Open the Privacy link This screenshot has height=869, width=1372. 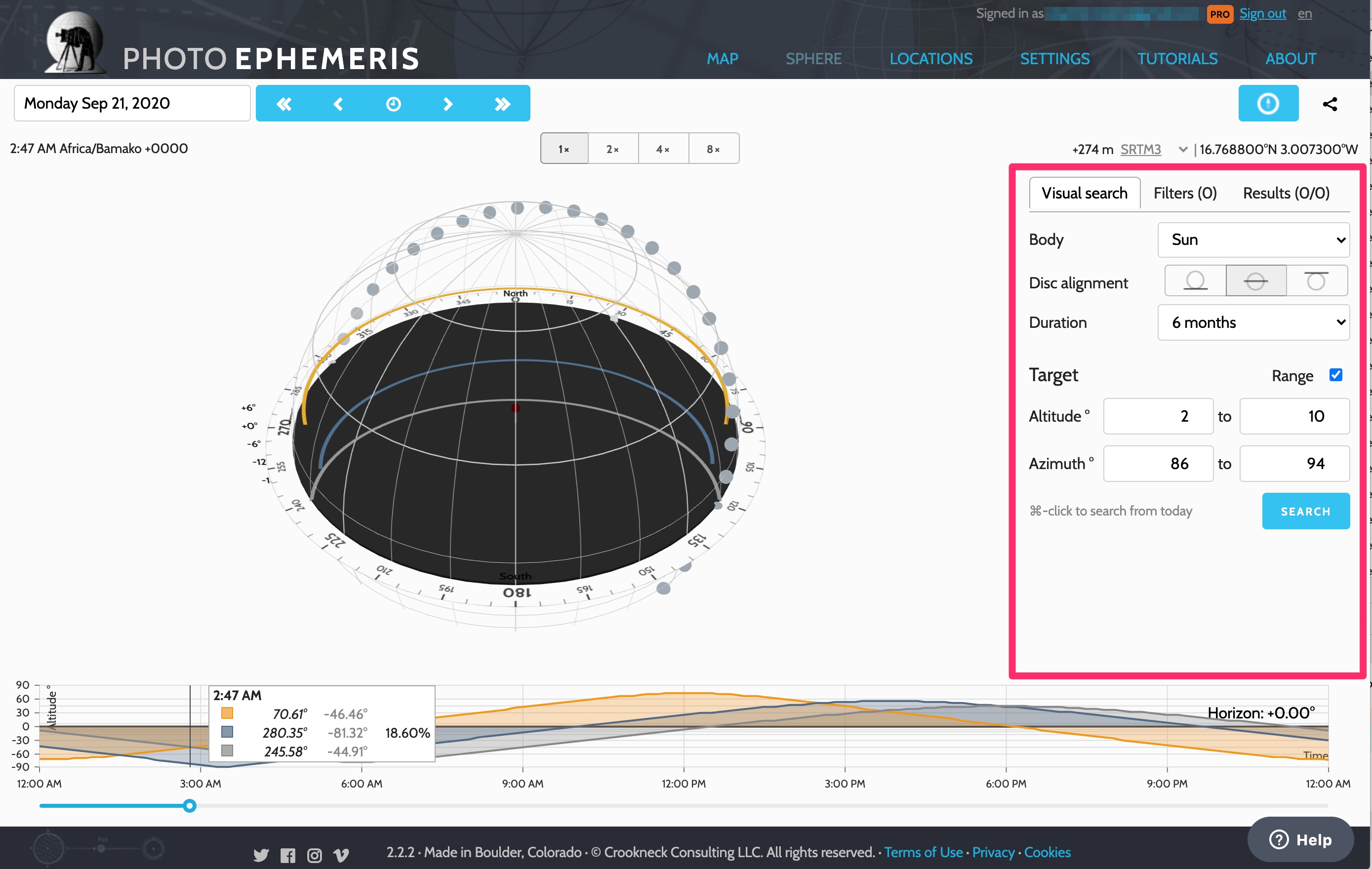click(993, 852)
